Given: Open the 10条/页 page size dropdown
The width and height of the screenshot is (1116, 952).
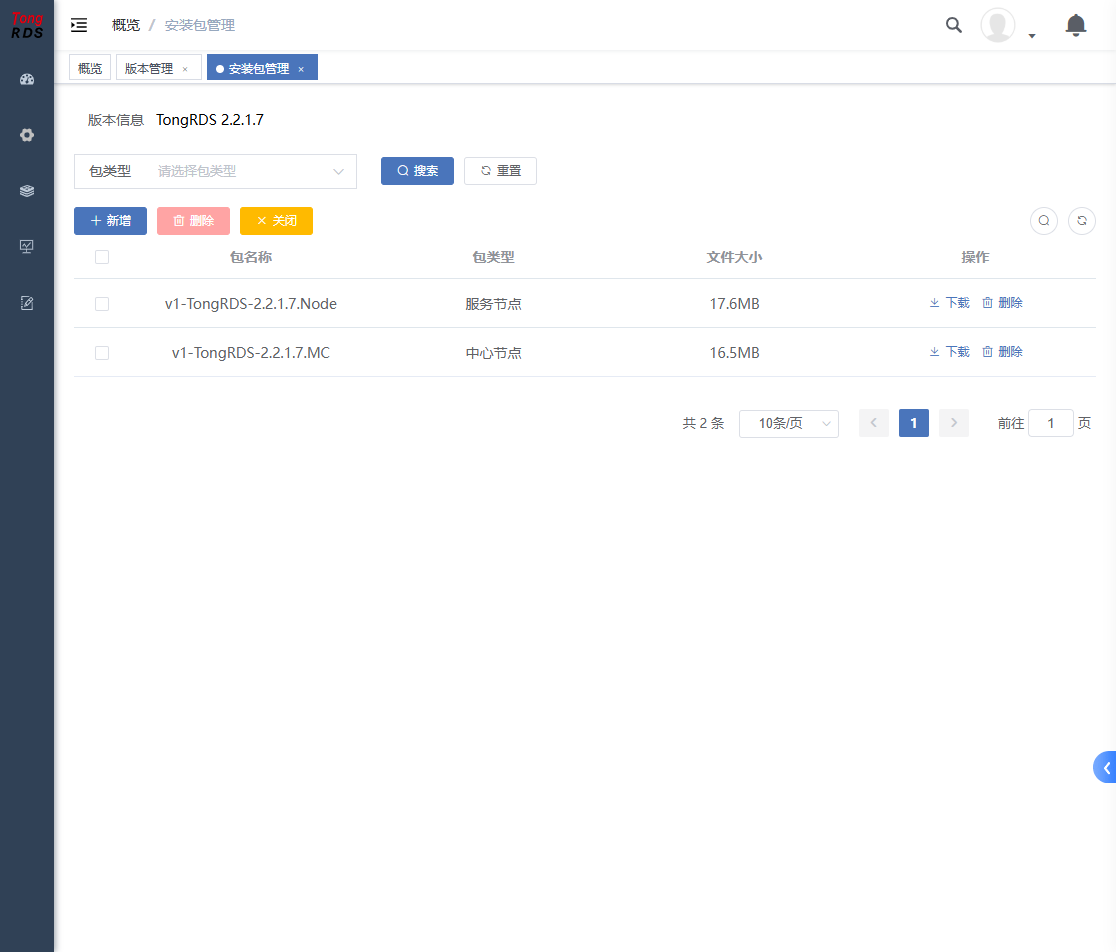Looking at the screenshot, I should click(789, 423).
